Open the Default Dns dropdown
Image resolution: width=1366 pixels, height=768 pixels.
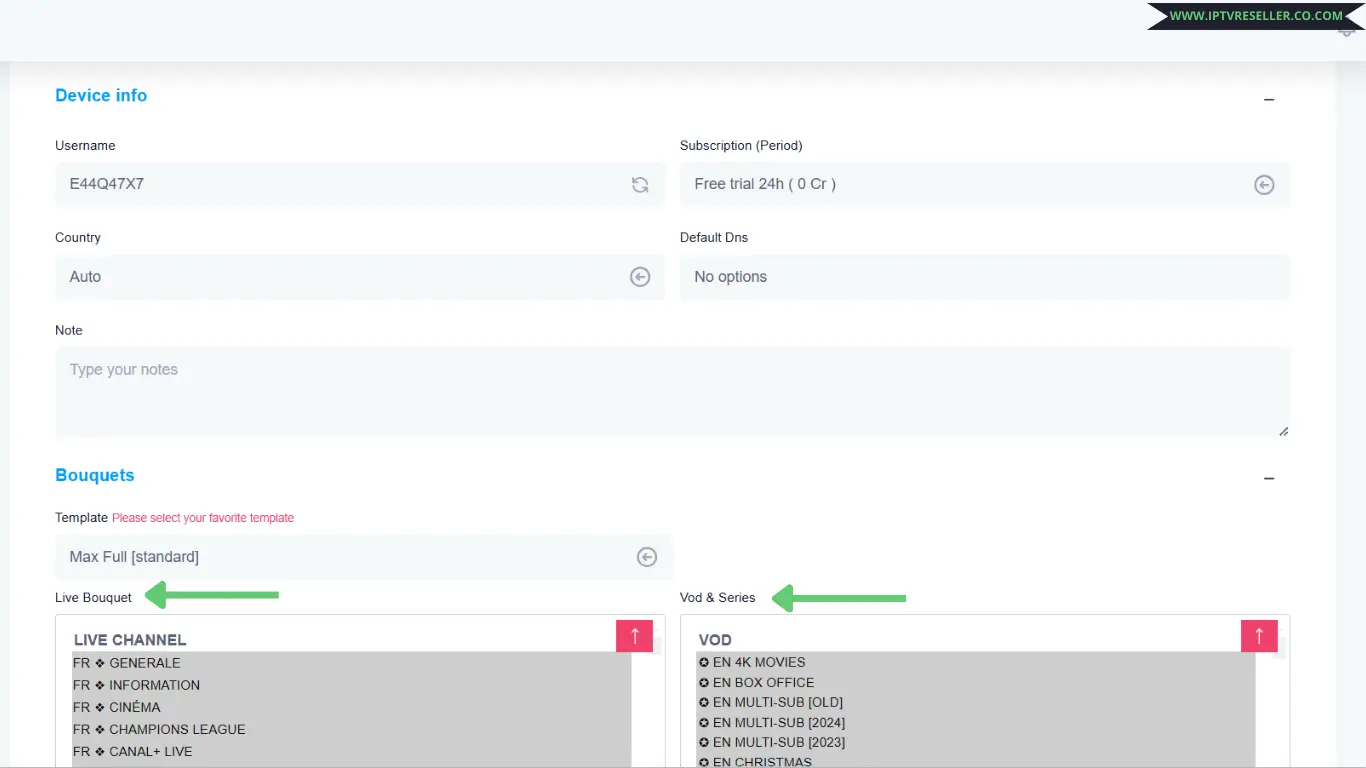tap(984, 277)
